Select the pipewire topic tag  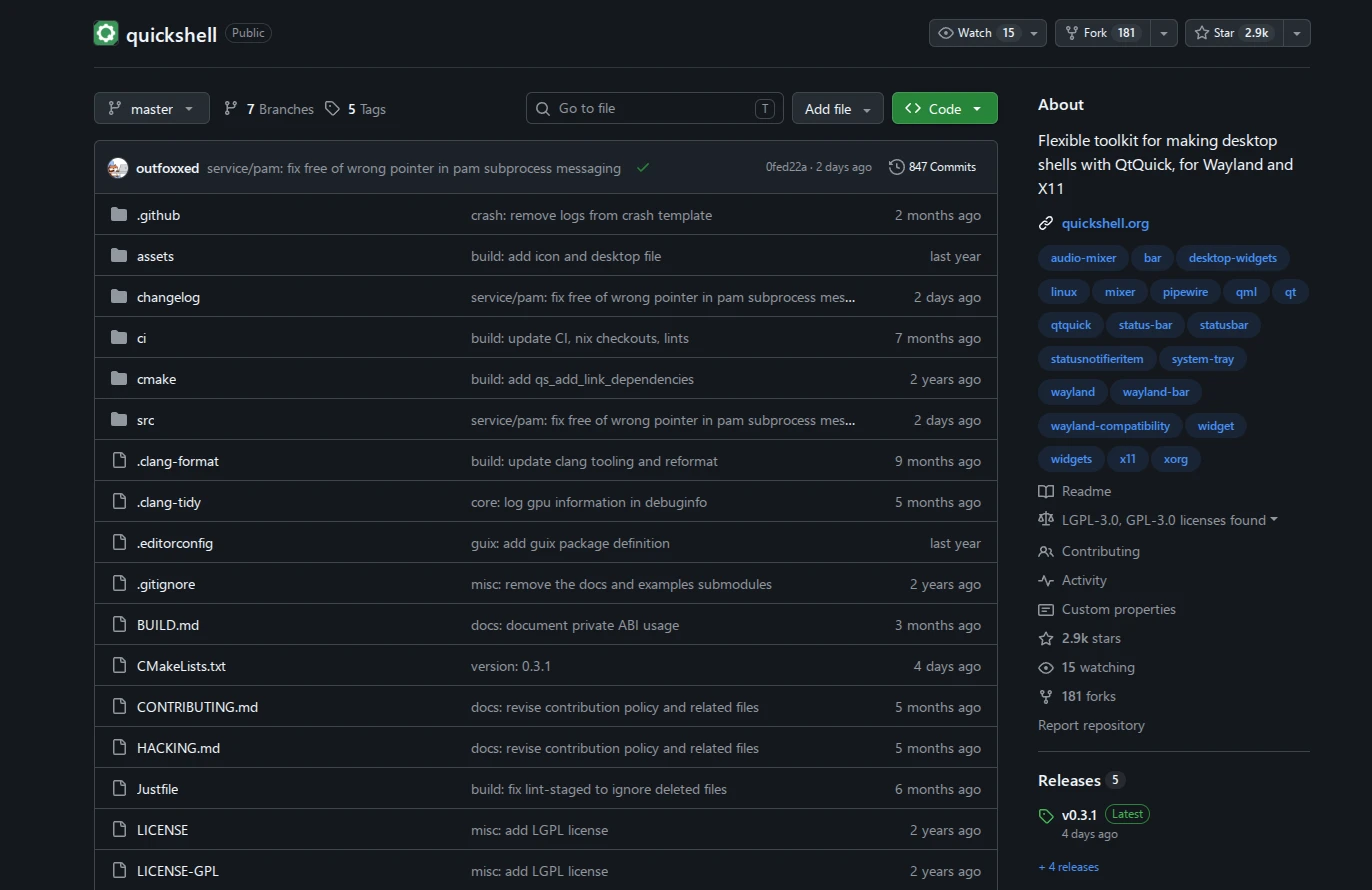coord(1185,292)
